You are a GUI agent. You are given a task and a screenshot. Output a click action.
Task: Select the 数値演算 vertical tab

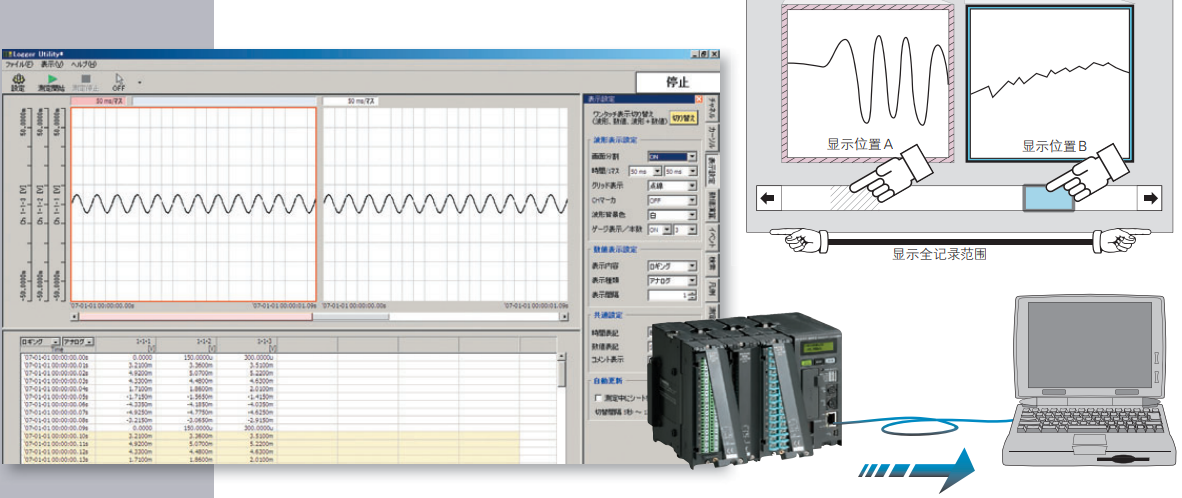point(712,205)
